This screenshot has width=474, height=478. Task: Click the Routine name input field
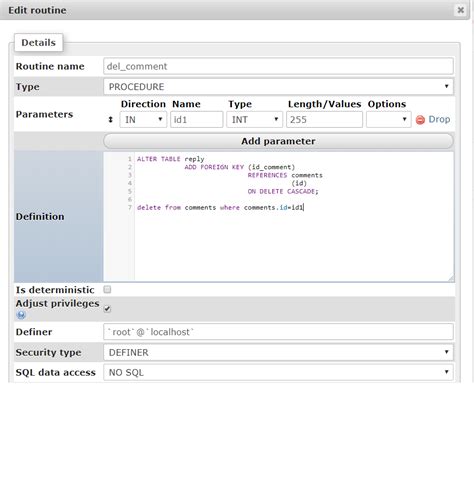(278, 66)
